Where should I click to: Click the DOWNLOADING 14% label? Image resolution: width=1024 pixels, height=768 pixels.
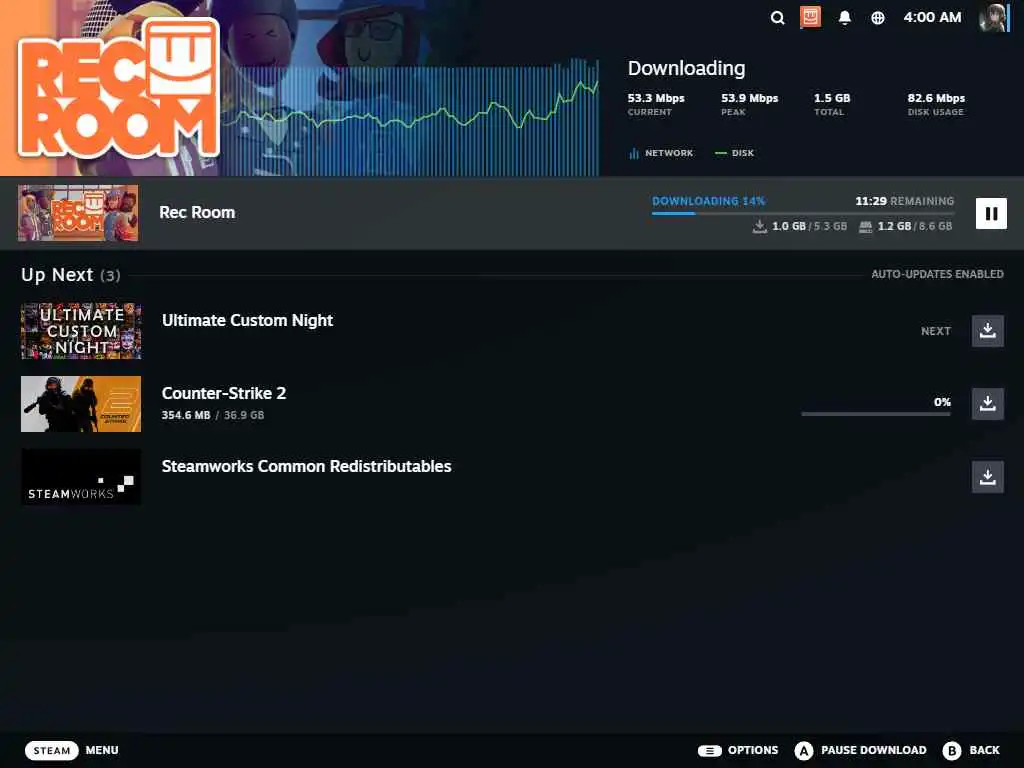[709, 201]
